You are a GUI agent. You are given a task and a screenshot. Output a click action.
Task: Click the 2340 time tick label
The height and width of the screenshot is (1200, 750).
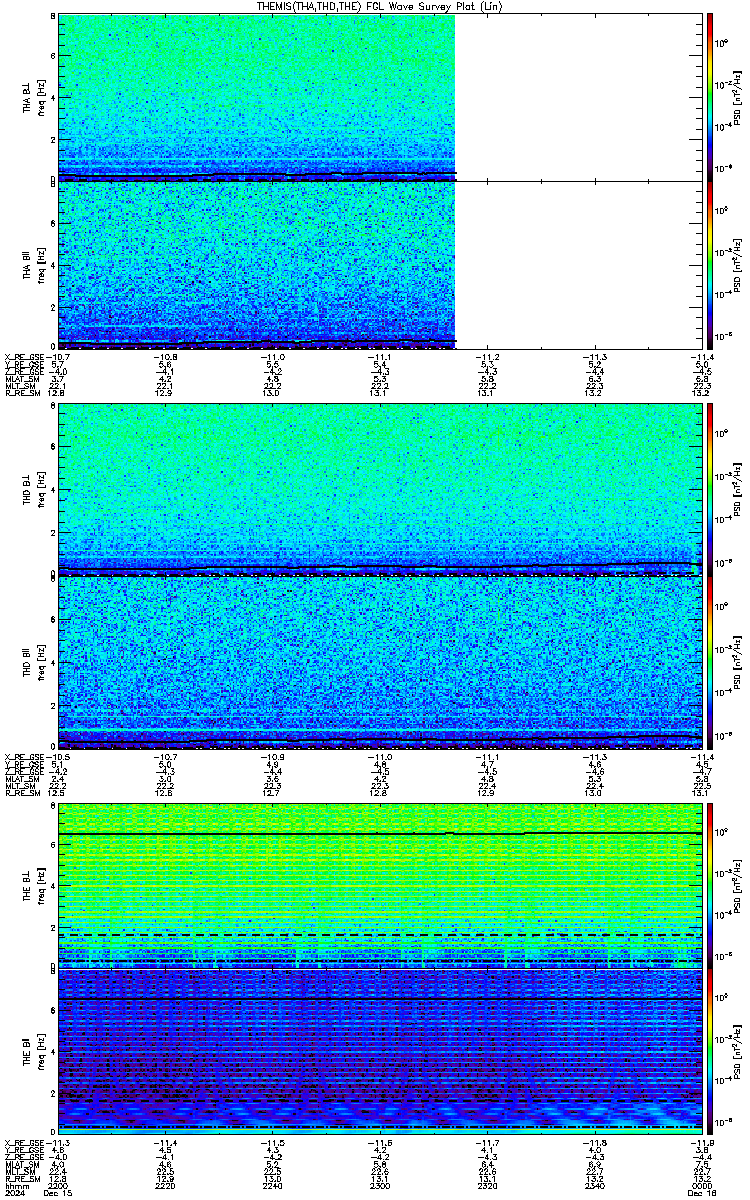click(594, 1185)
